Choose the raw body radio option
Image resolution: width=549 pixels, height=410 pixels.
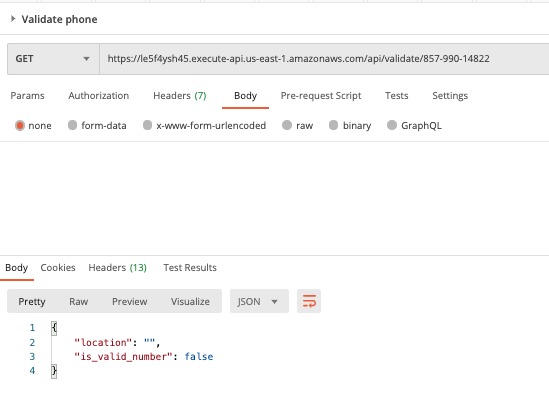point(287,125)
